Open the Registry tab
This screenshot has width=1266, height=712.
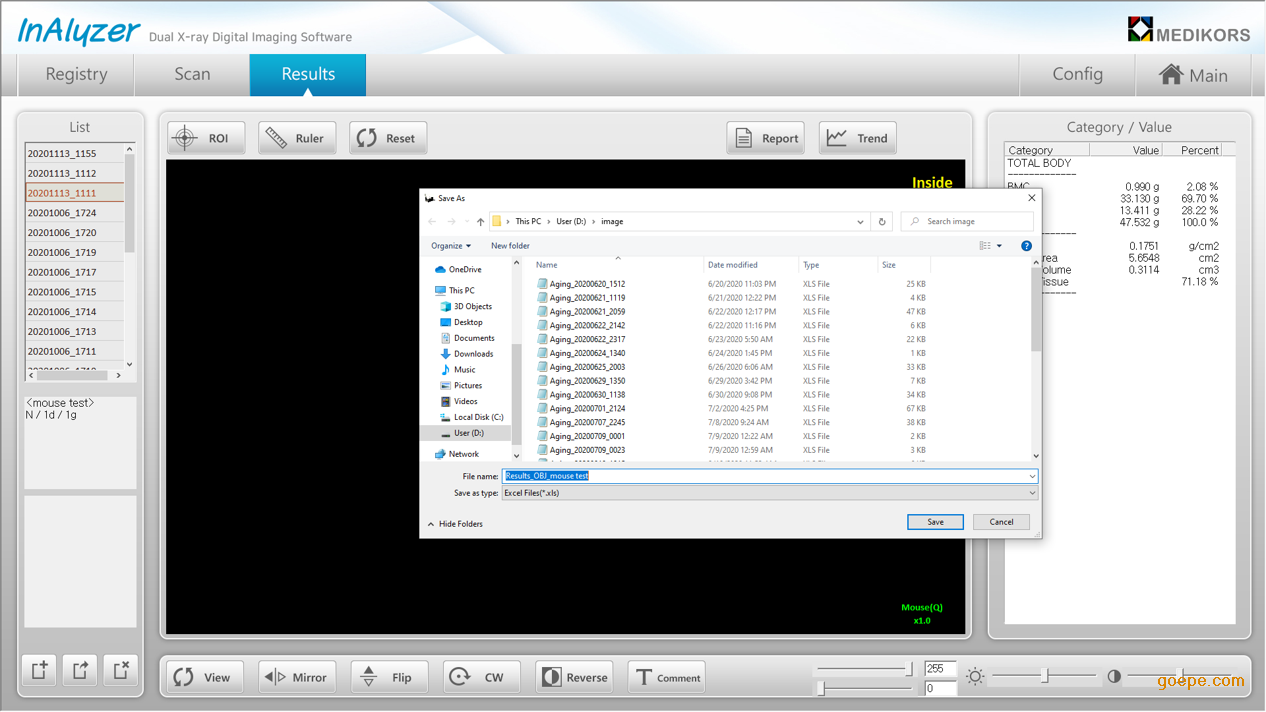[x=76, y=75]
